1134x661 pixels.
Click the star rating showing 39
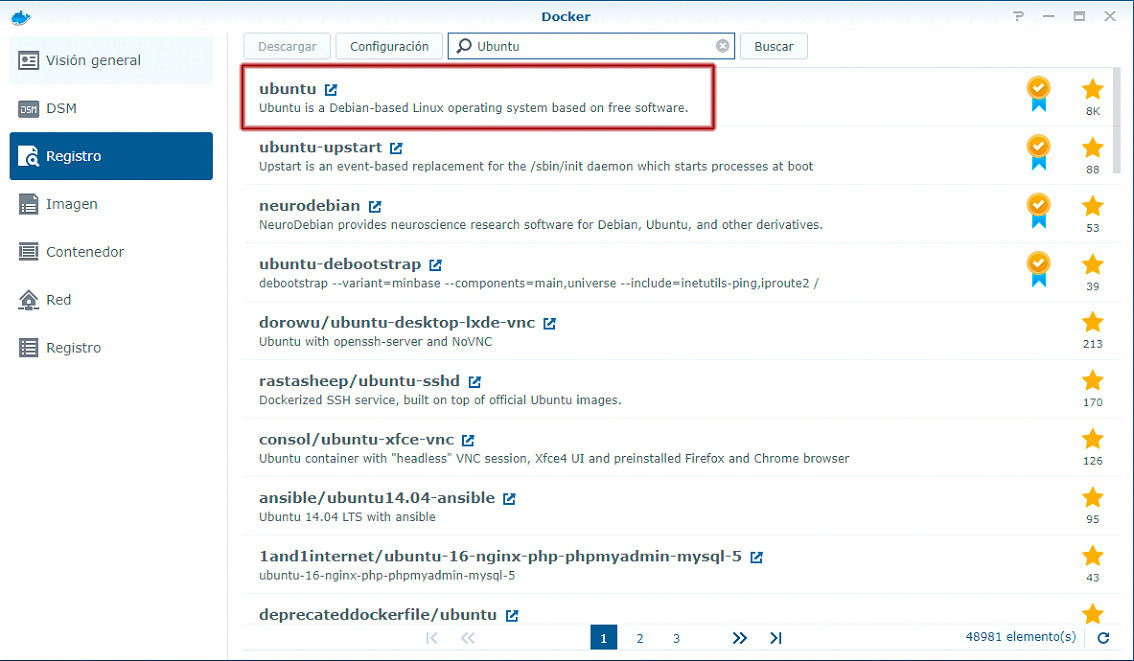click(1092, 273)
